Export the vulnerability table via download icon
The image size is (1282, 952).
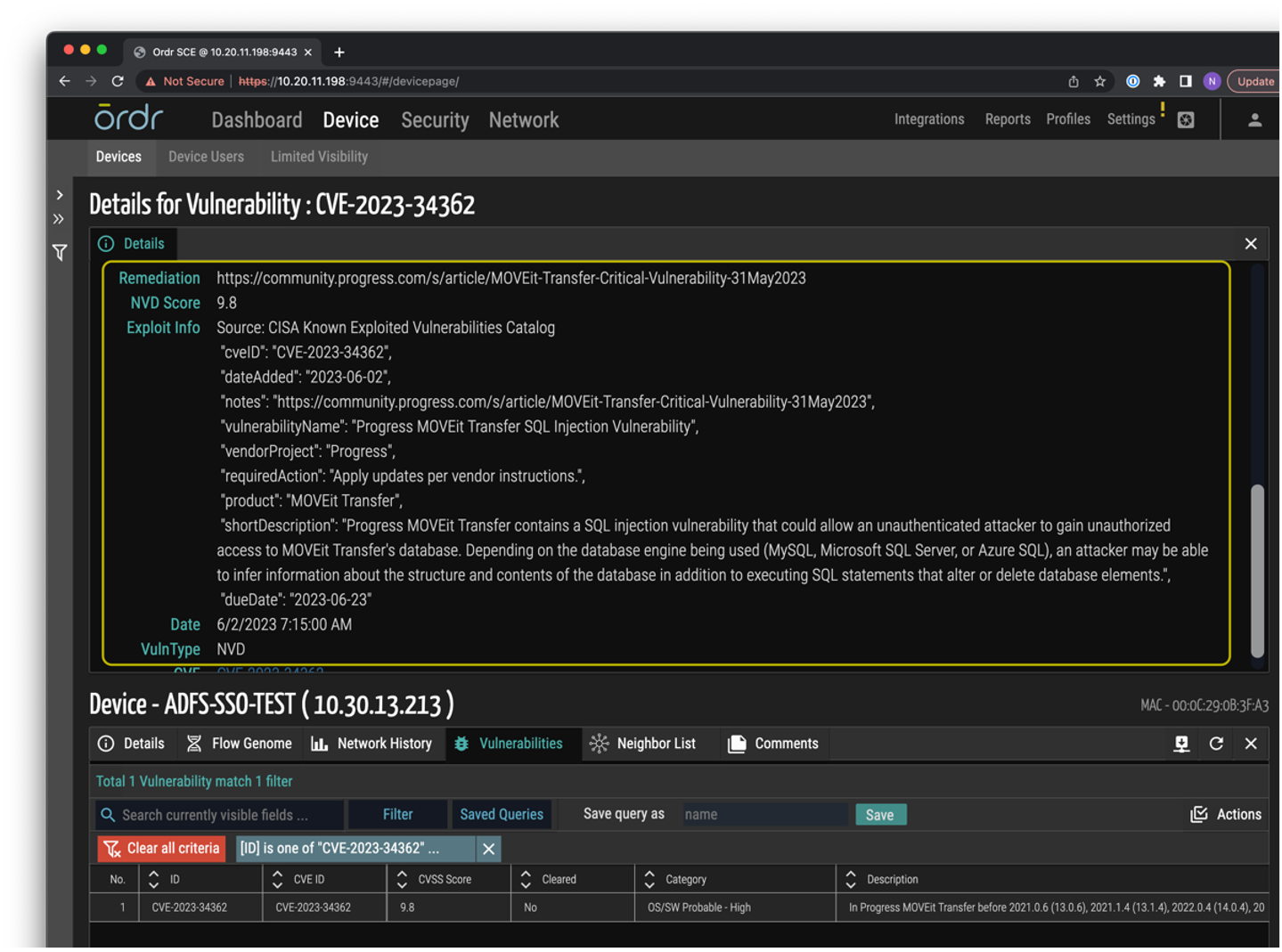coord(1181,744)
